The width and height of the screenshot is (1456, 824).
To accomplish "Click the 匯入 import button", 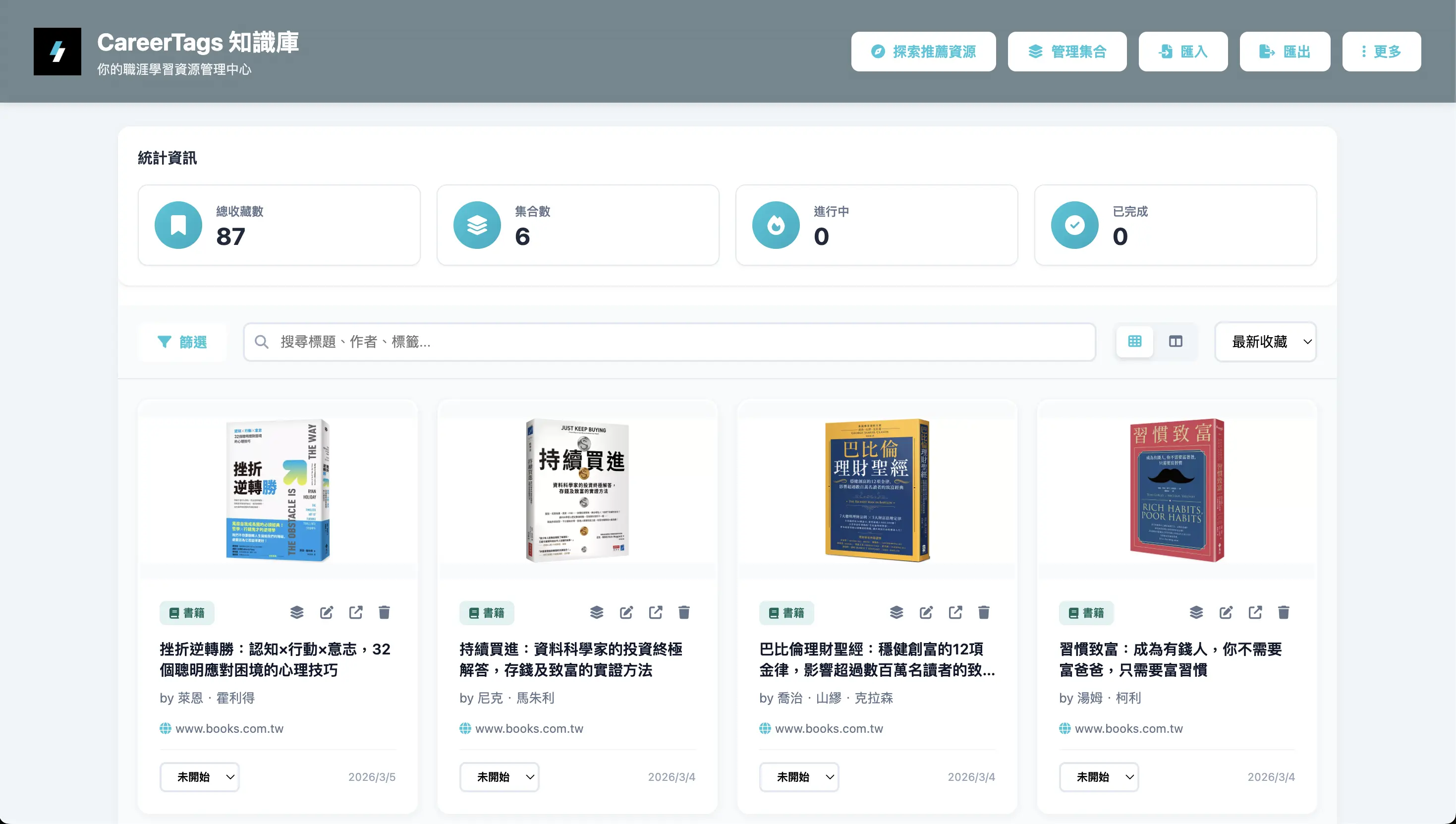I will [x=1183, y=52].
